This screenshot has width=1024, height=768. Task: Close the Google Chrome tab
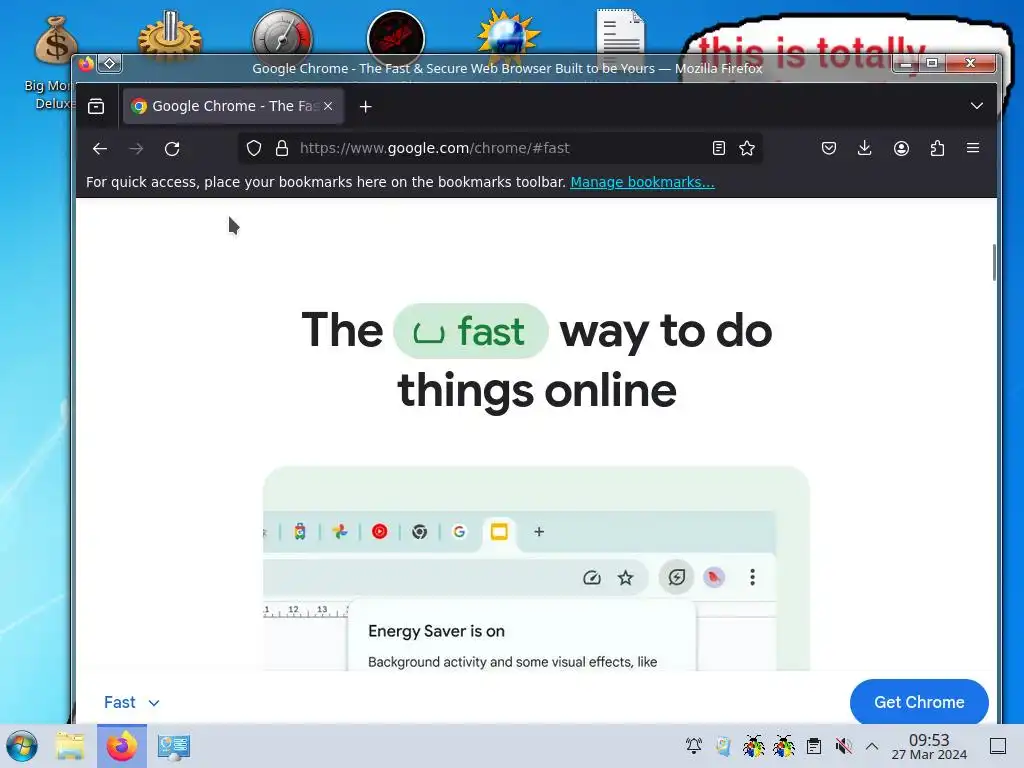[x=328, y=106]
